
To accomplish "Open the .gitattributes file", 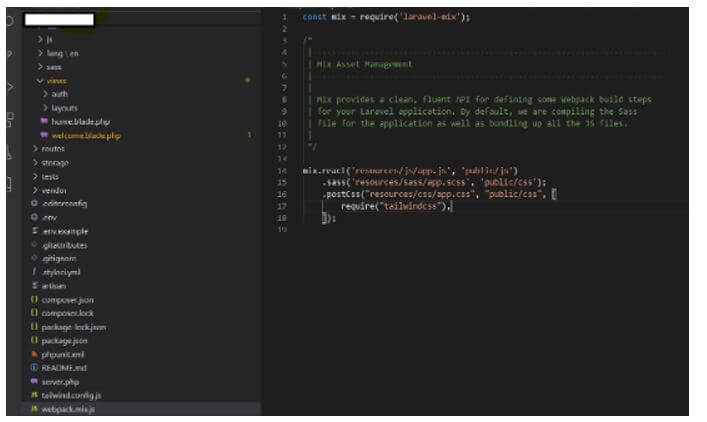I will click(64, 245).
